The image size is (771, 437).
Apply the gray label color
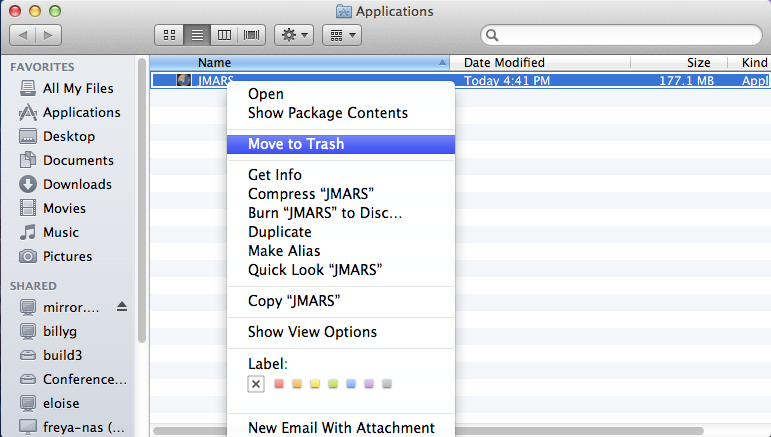[387, 383]
